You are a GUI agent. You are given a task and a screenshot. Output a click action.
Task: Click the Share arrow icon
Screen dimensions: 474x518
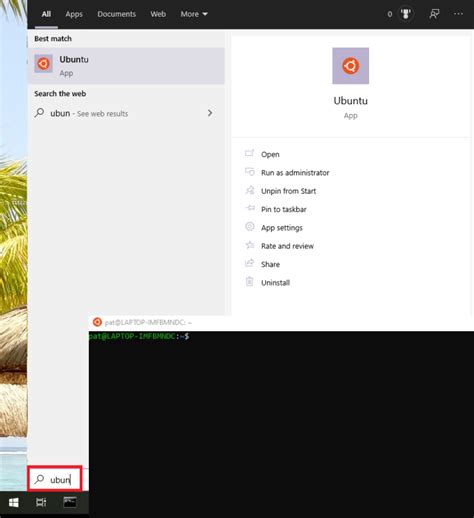point(250,263)
